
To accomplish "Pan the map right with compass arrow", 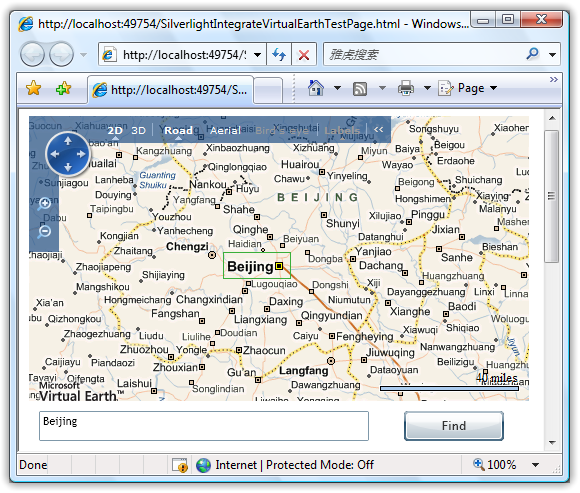I will click(x=81, y=154).
